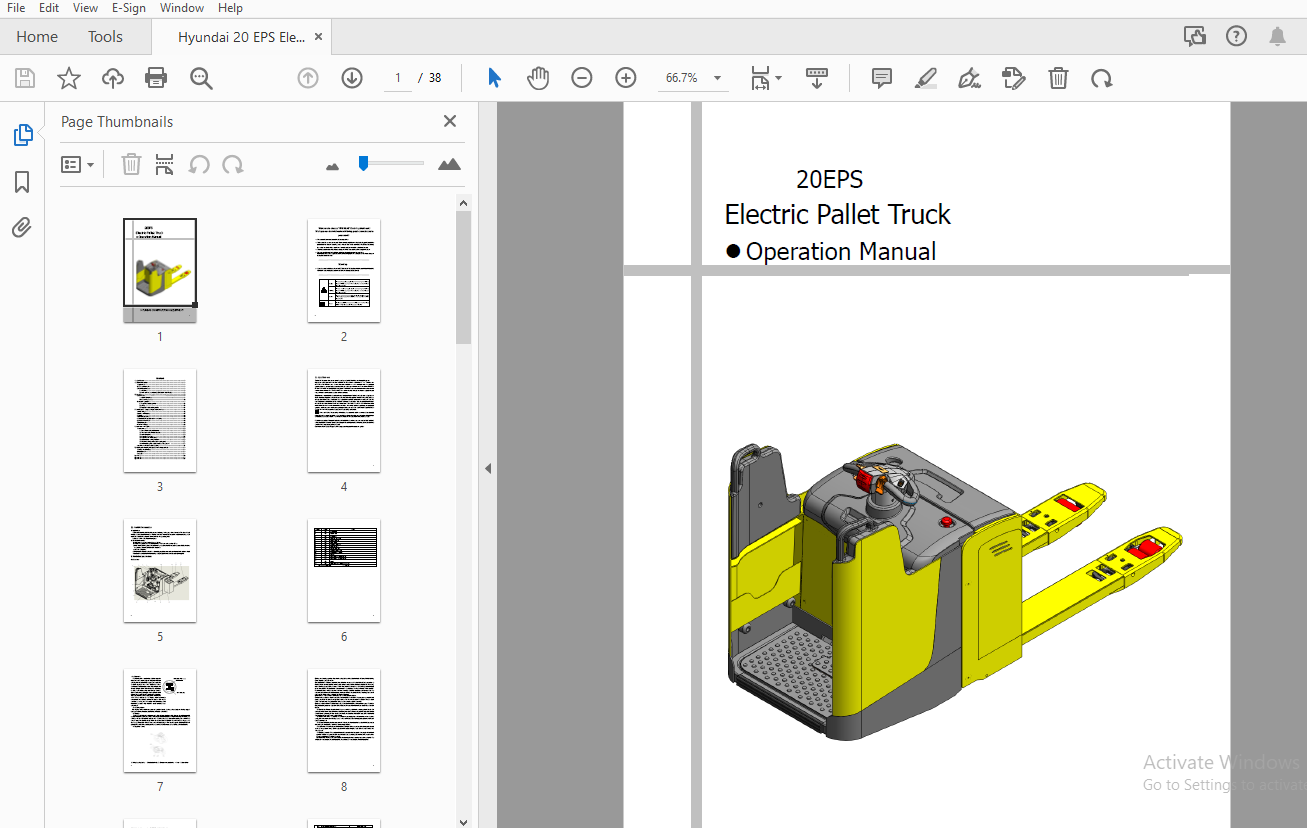Expand the thumbnails options menu dropdown
The image size is (1307, 828).
pos(77,164)
